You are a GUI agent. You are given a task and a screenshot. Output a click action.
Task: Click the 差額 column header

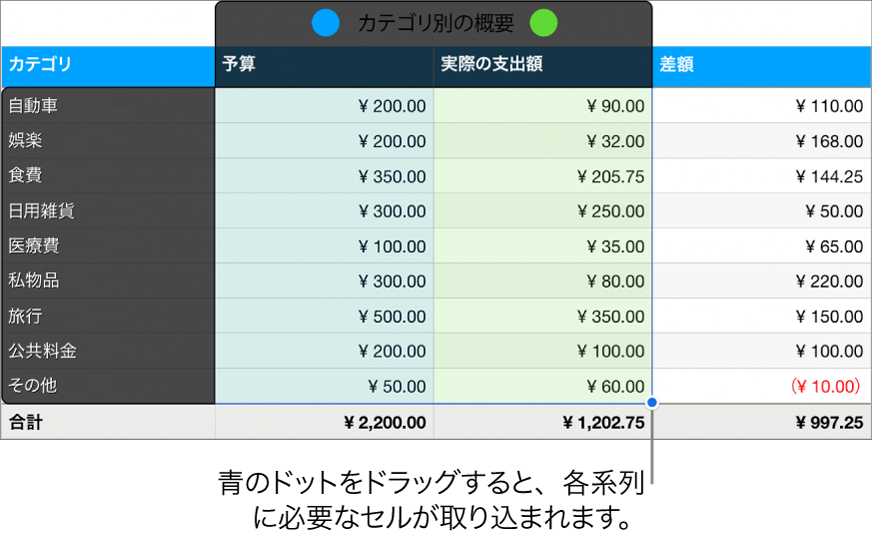(761, 66)
